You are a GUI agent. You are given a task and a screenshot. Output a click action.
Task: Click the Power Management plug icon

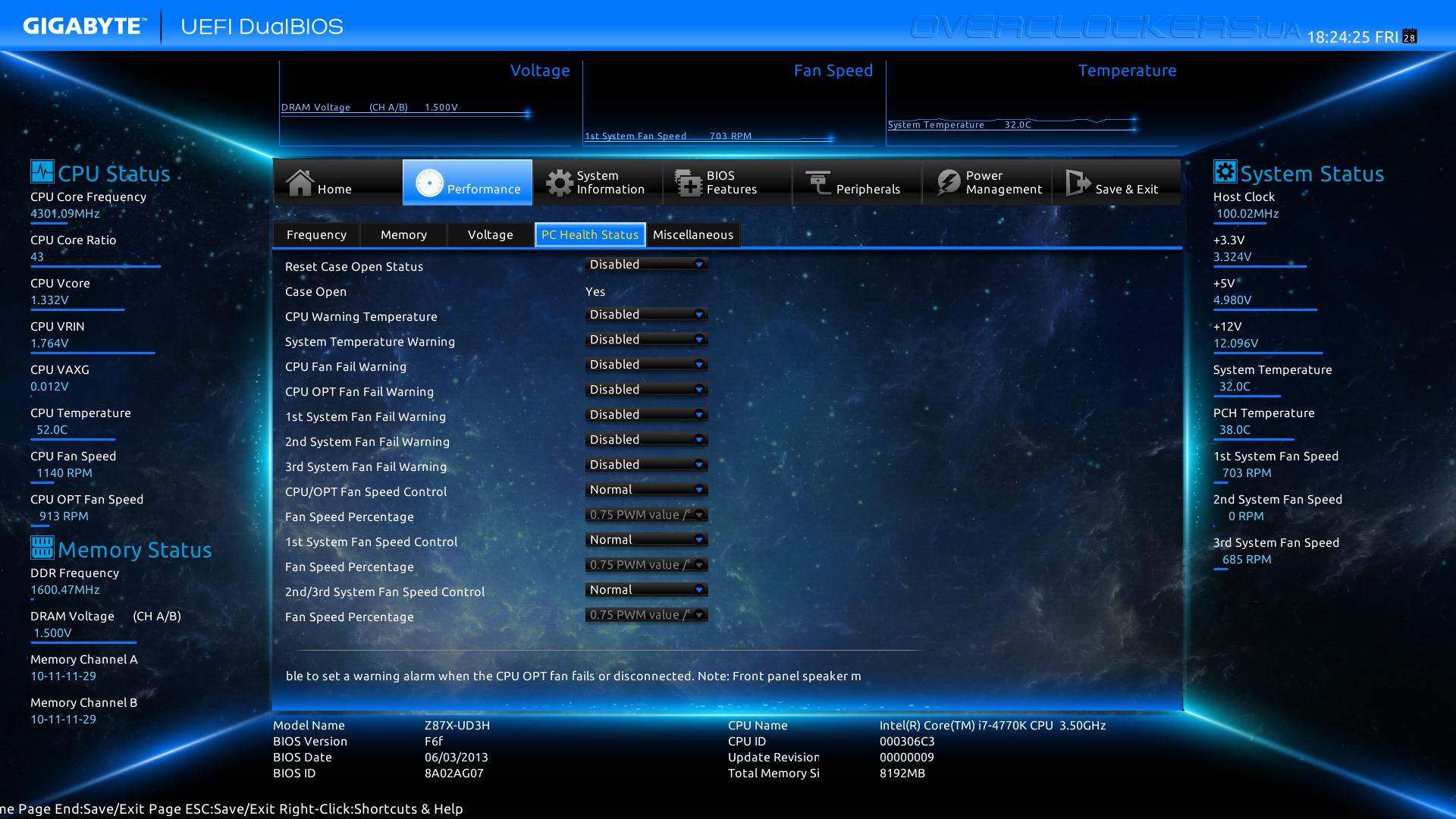pos(948,183)
